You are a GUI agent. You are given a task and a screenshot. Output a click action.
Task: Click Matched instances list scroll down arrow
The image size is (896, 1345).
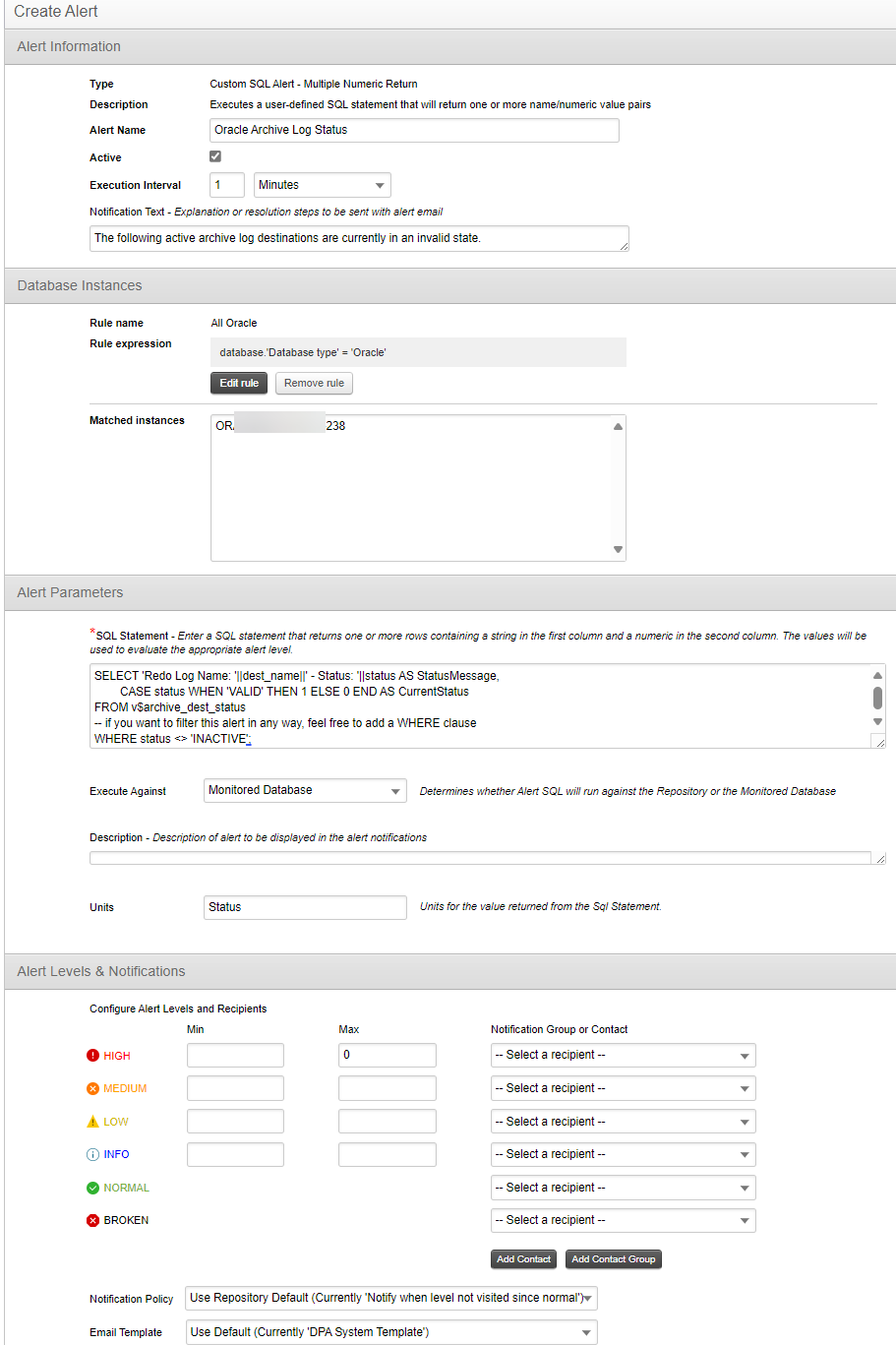(618, 550)
